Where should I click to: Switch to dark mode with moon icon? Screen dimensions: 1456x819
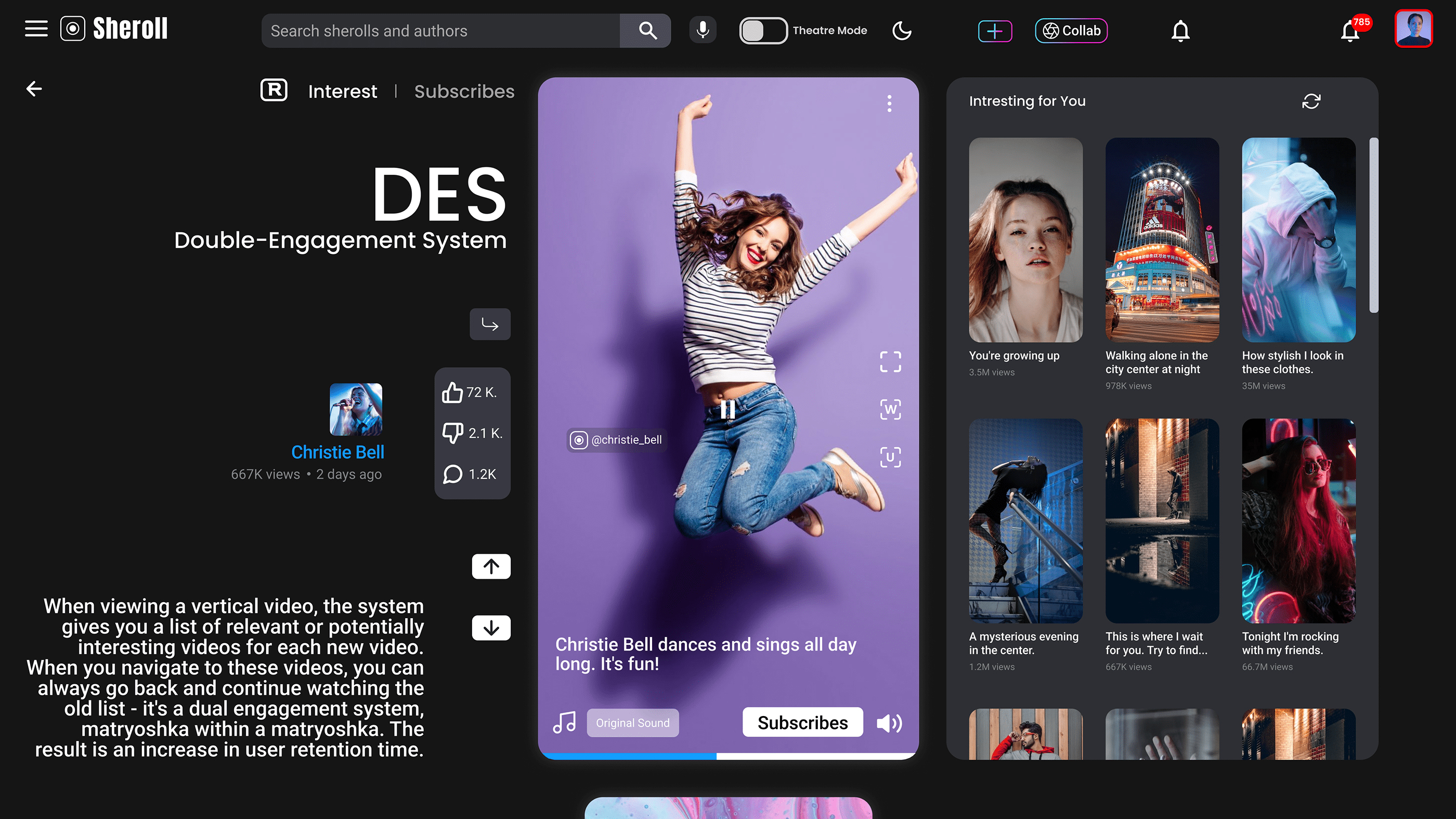coord(902,31)
